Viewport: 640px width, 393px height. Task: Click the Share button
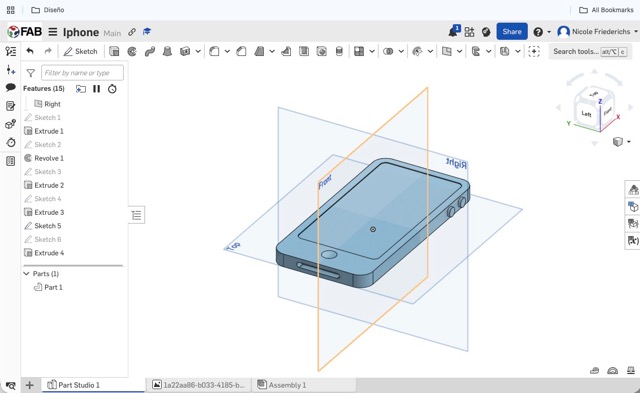pyautogui.click(x=512, y=31)
